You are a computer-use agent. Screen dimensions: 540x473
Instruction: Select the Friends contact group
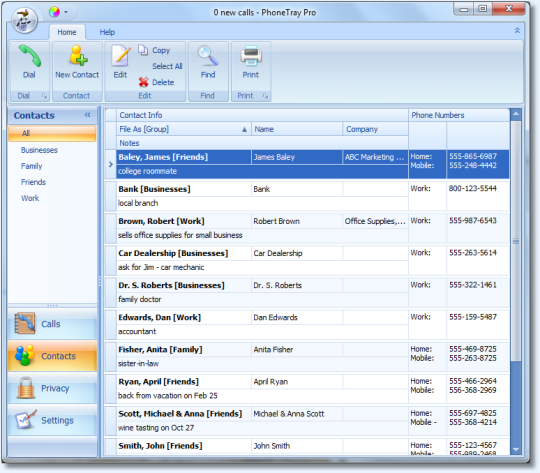[x=33, y=182]
